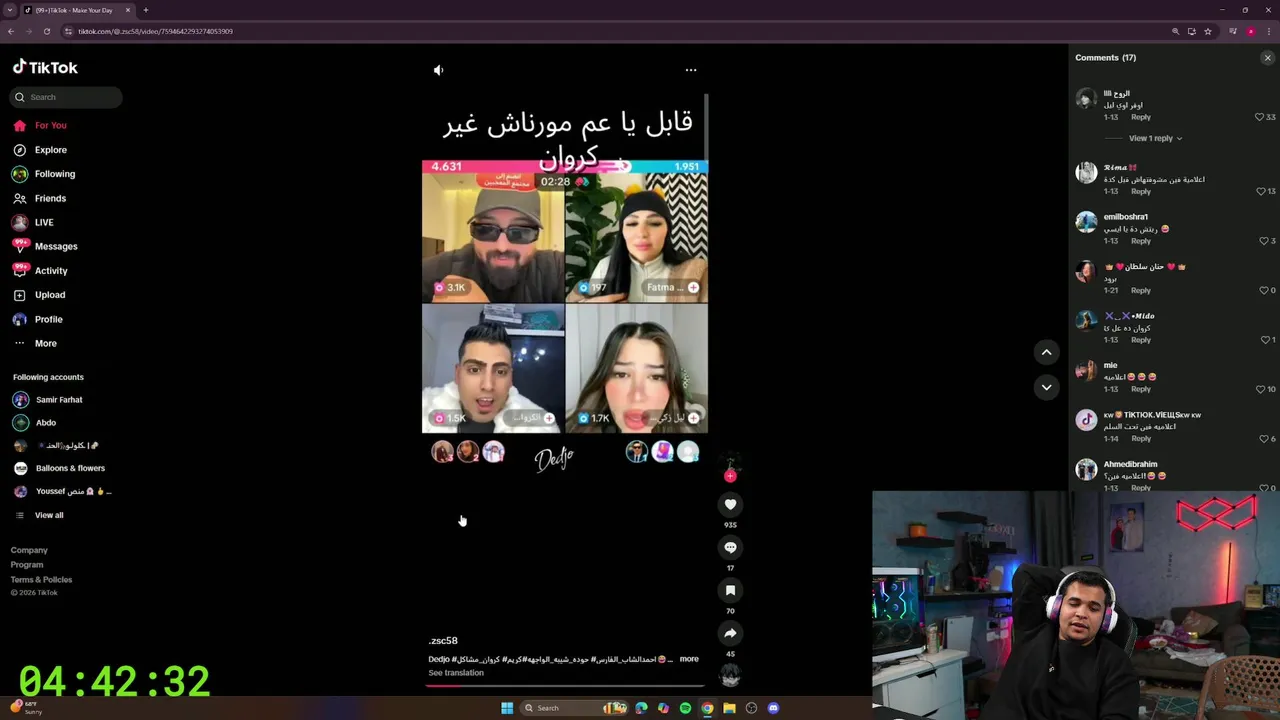The width and height of the screenshot is (1280, 720).
Task: Open the Windows Start menu
Action: [x=507, y=708]
